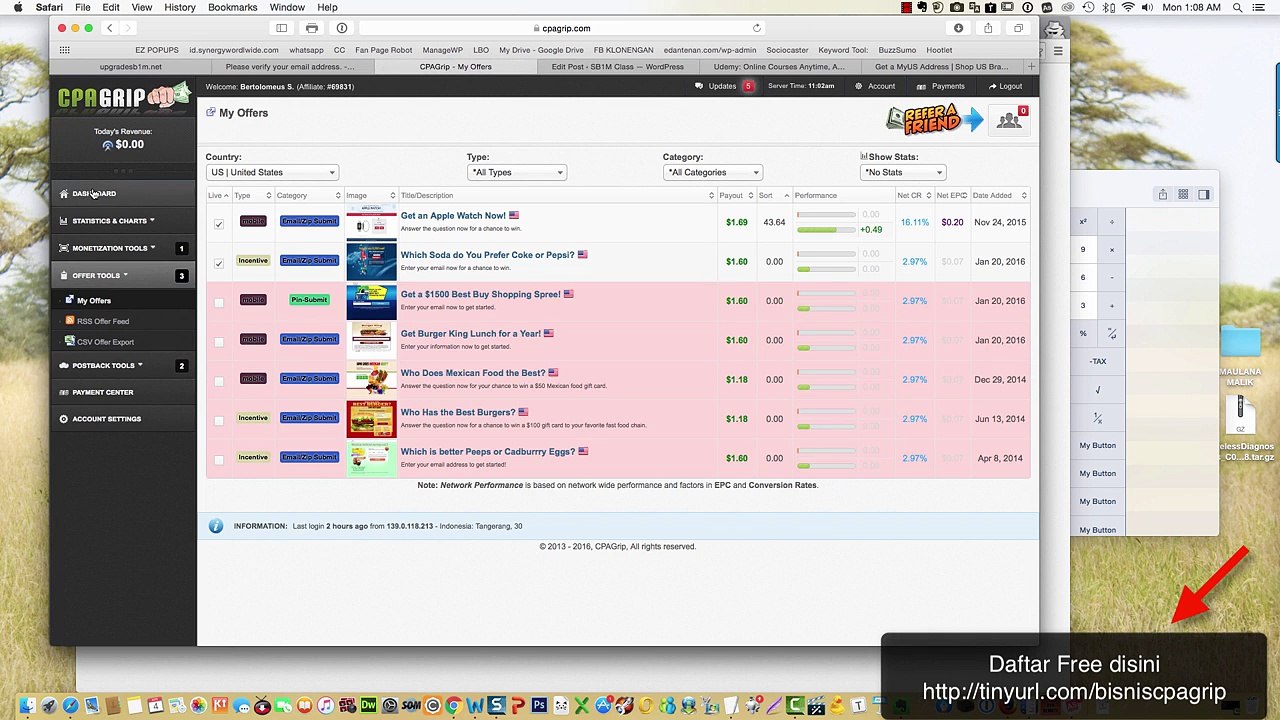Viewport: 1280px width, 720px height.
Task: Switch to 'Edit Post - SB1M Class' tab
Action: pos(619,67)
